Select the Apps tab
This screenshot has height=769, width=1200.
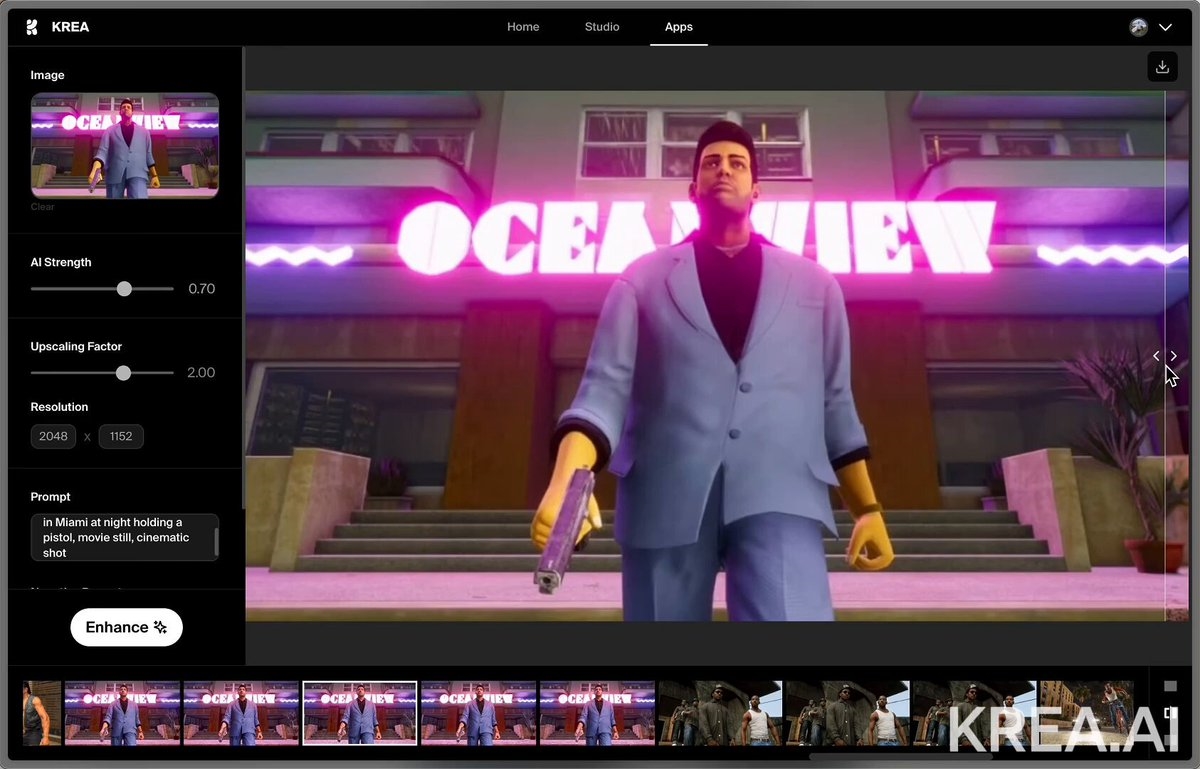click(x=678, y=27)
